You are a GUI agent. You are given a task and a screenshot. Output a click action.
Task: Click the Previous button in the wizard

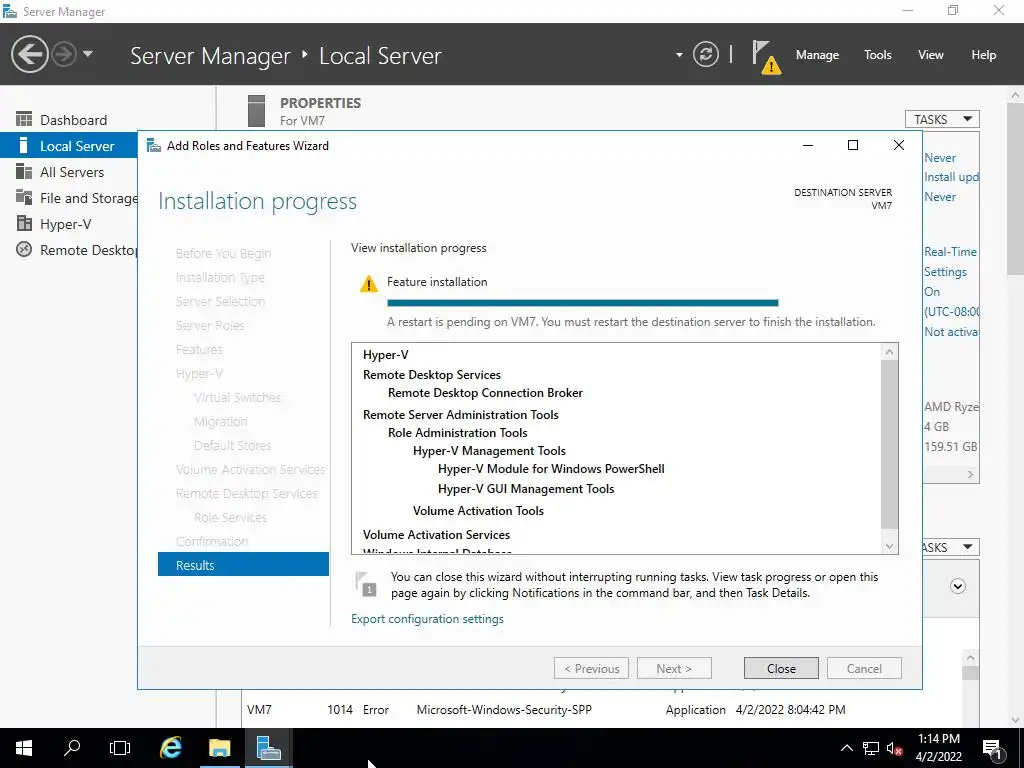pos(592,668)
